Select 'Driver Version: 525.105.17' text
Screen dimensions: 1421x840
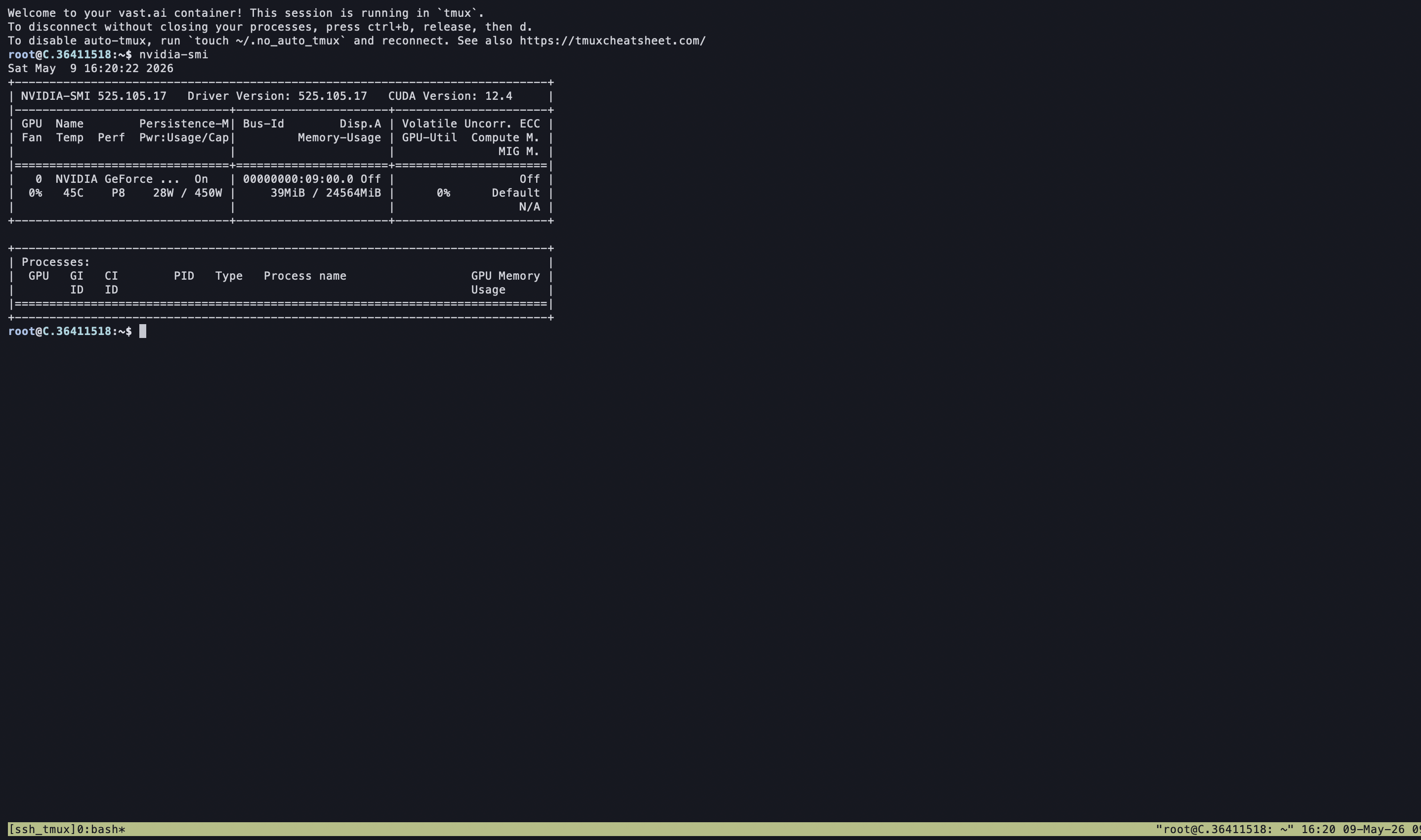277,96
